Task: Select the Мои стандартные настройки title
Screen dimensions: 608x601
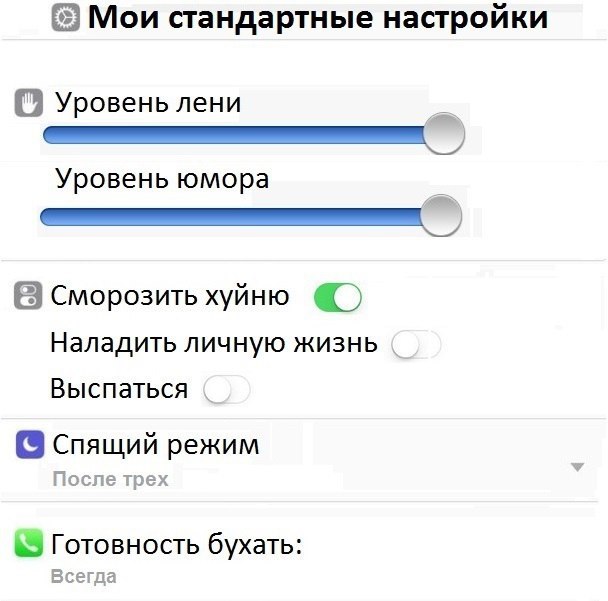Action: [317, 19]
